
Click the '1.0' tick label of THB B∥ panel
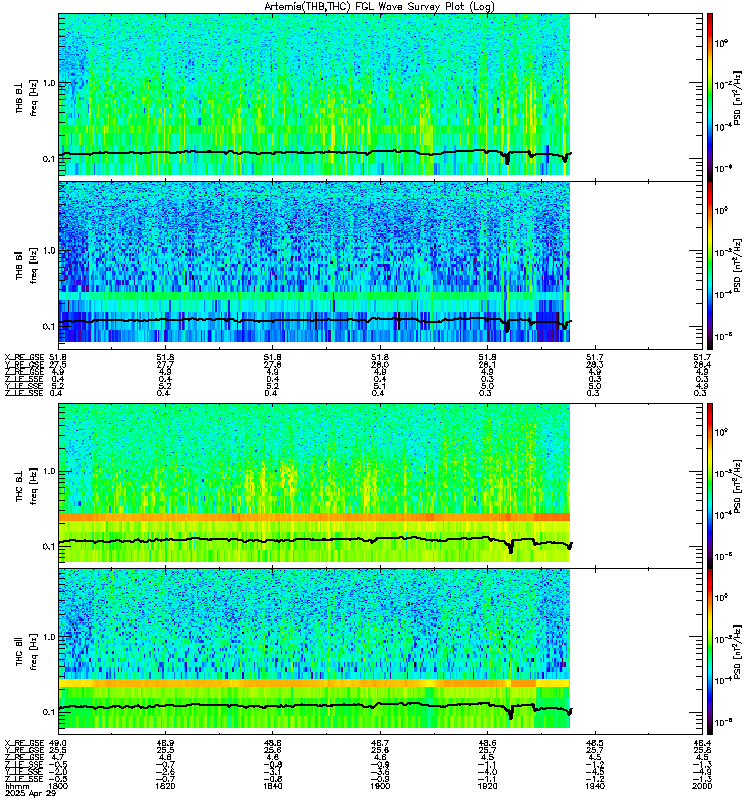point(48,251)
